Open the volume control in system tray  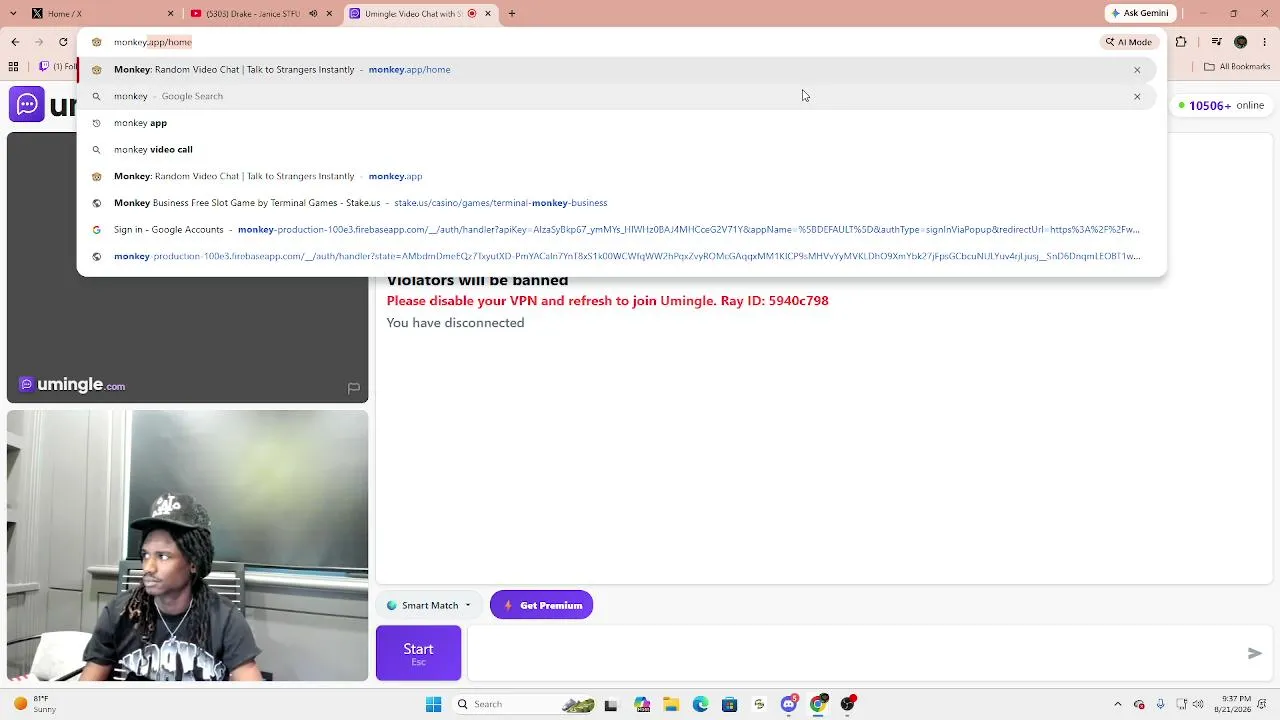(1198, 704)
